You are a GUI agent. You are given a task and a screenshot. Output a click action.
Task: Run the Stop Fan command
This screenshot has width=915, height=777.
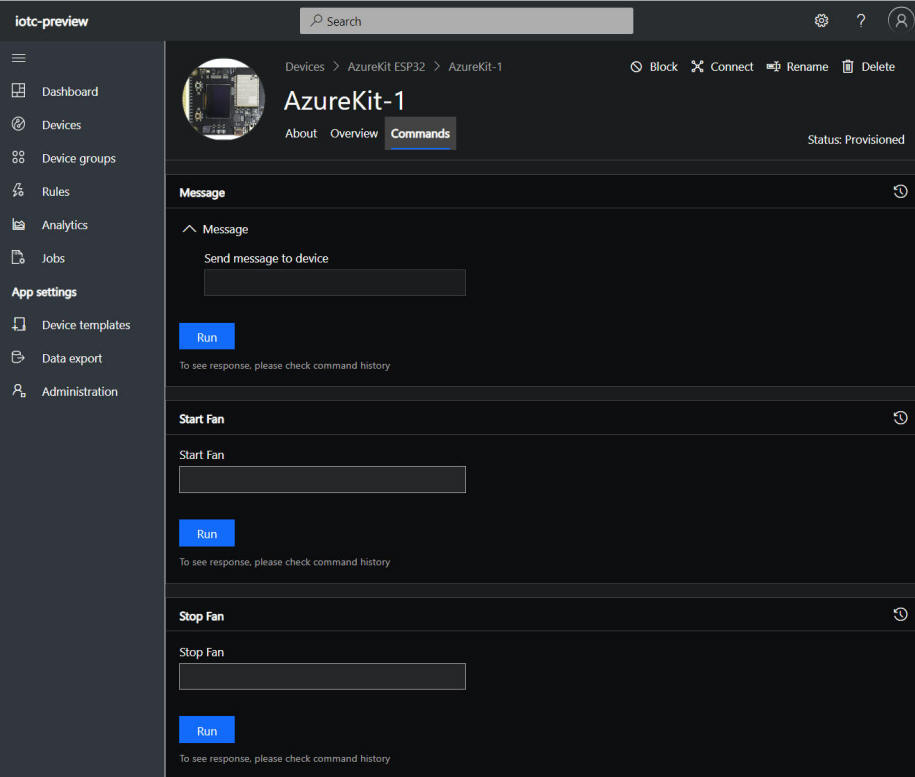pyautogui.click(x=207, y=730)
